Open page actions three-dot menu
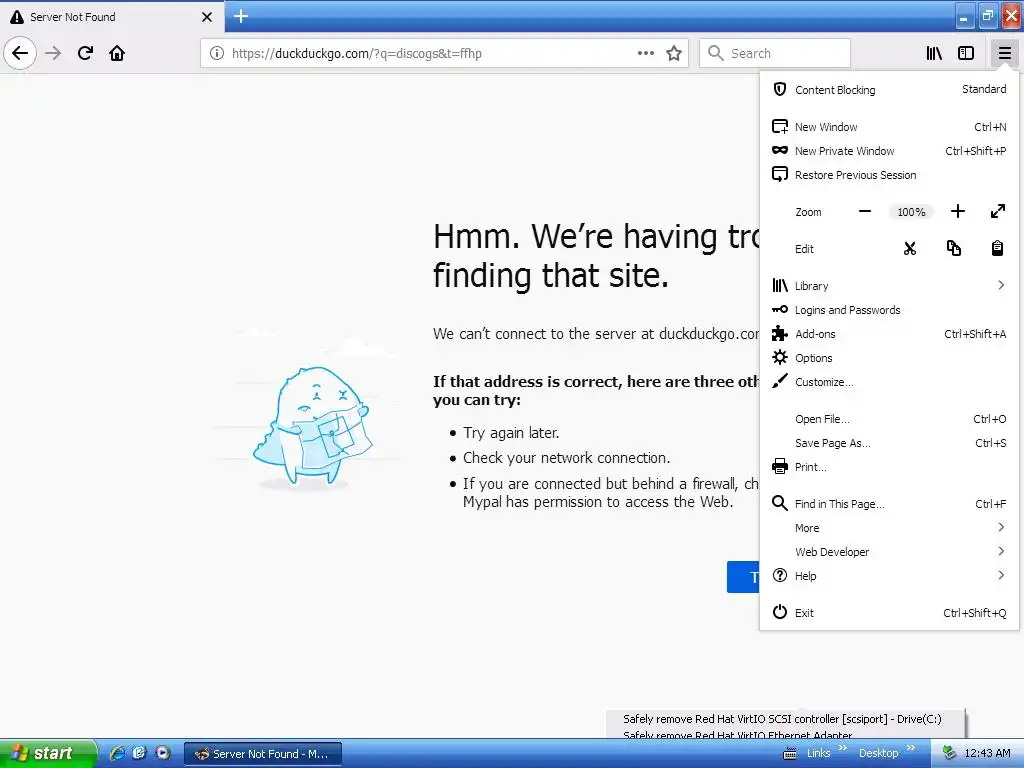The width and height of the screenshot is (1024, 768). (646, 54)
